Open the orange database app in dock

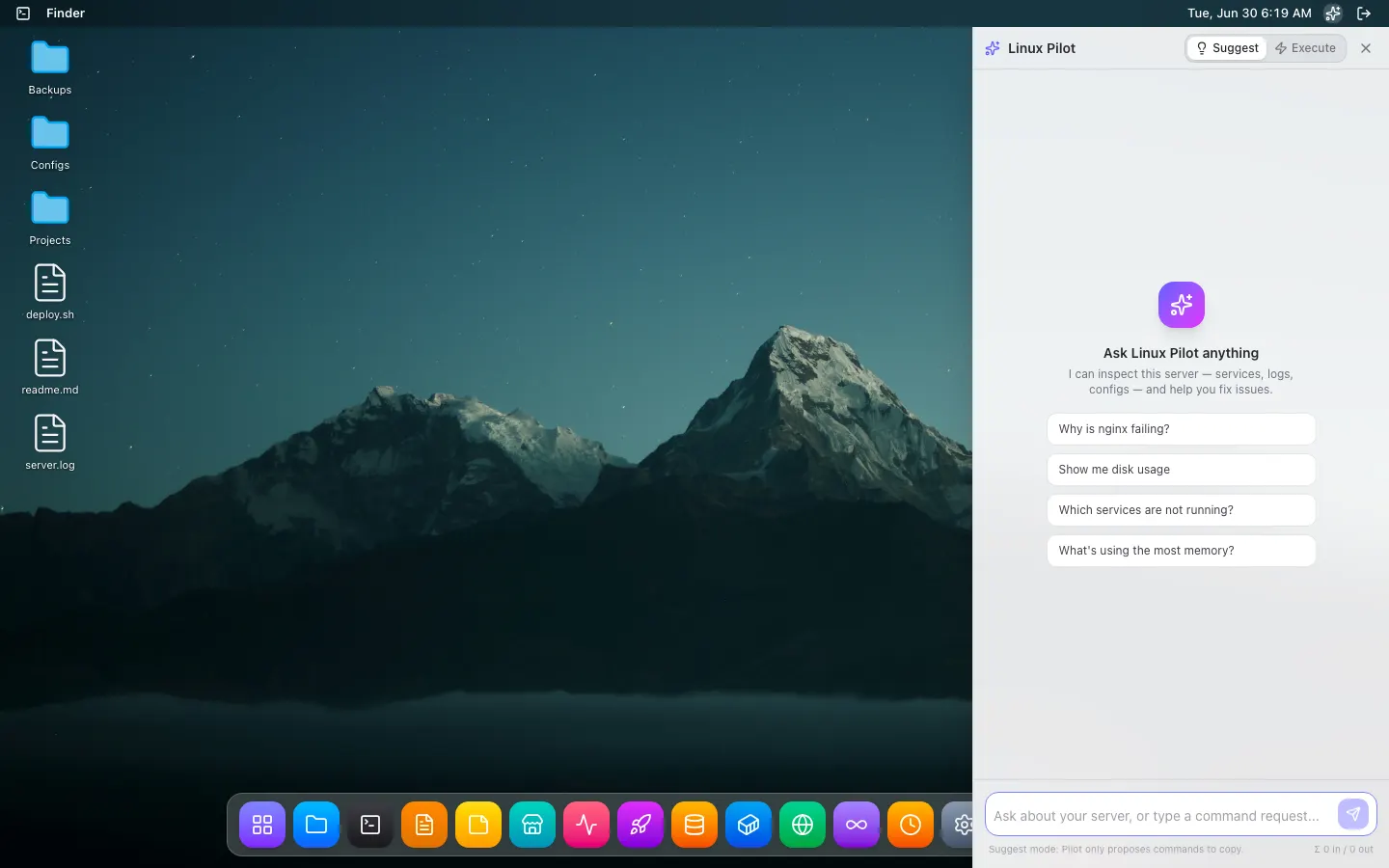click(x=694, y=825)
